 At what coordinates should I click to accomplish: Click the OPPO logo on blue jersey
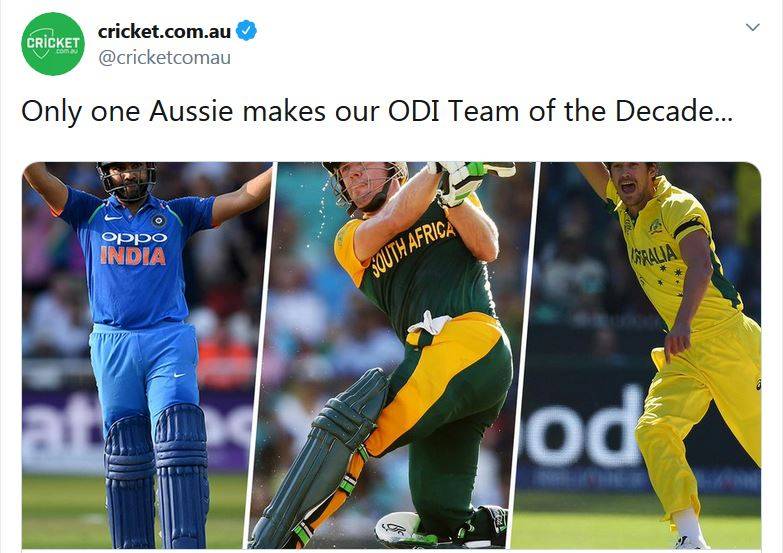[133, 238]
